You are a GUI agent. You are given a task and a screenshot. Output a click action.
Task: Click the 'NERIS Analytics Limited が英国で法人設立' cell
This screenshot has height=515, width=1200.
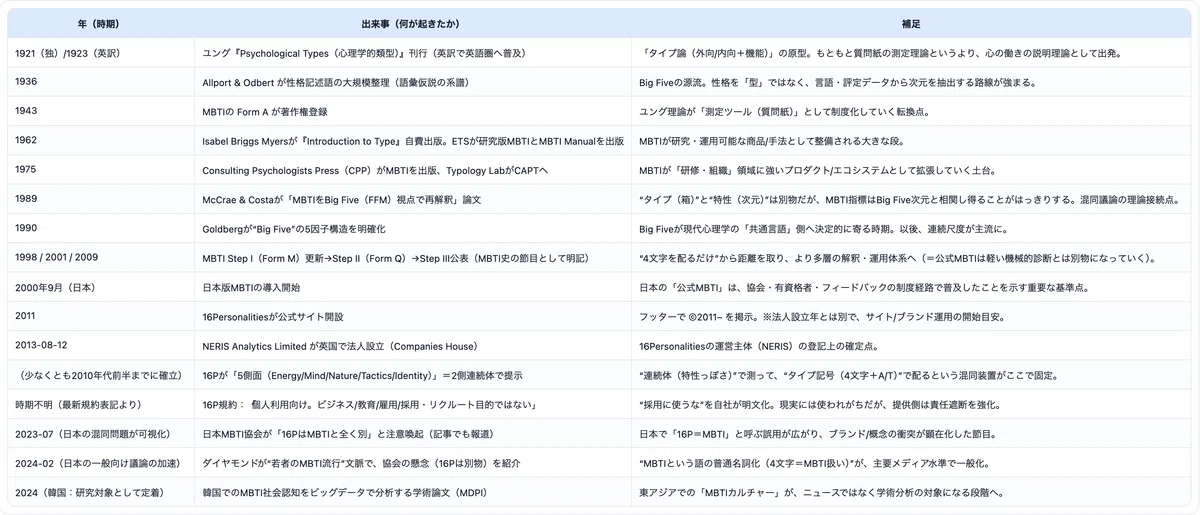(412, 345)
